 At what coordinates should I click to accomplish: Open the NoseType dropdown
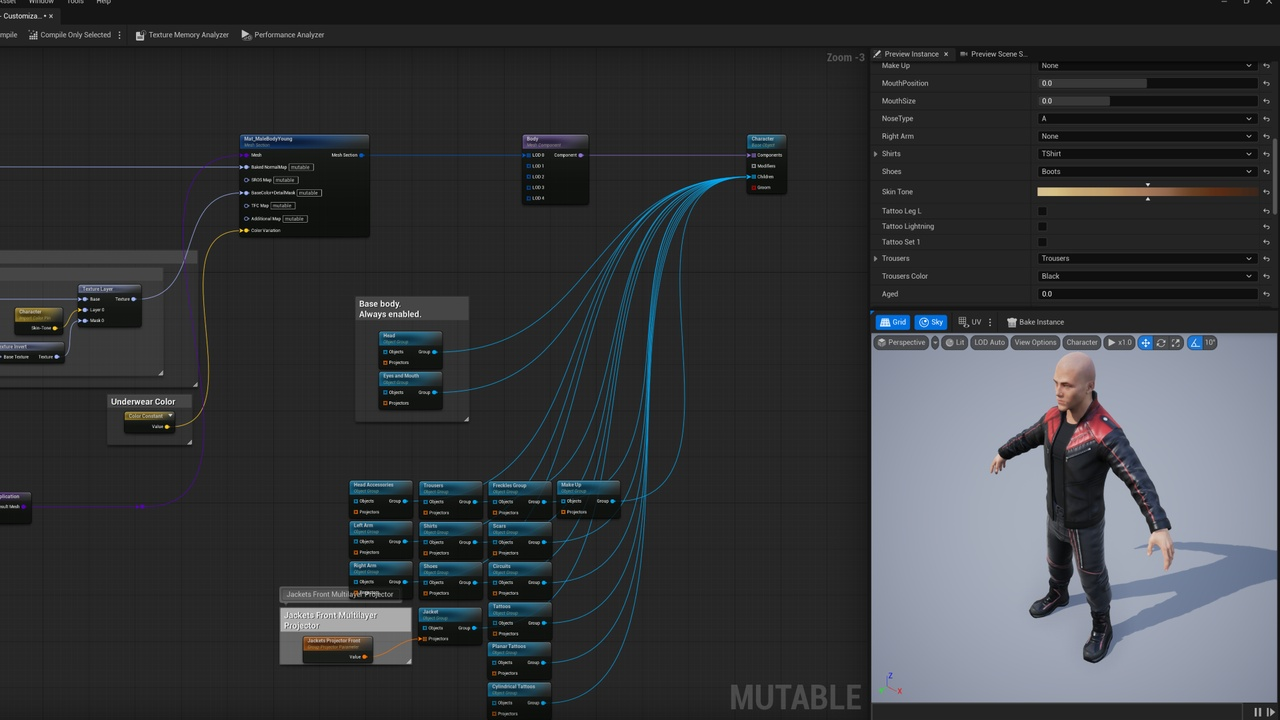point(1146,118)
